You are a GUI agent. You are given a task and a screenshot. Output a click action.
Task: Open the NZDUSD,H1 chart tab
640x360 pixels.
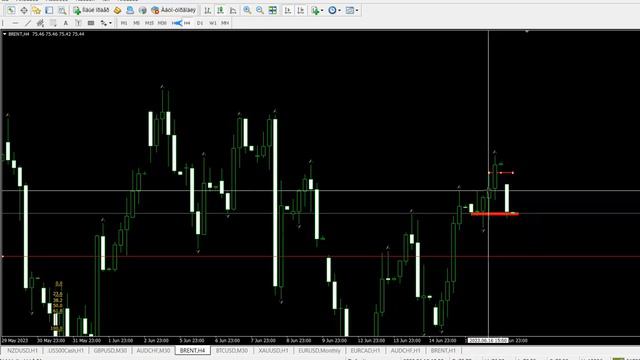pos(22,351)
